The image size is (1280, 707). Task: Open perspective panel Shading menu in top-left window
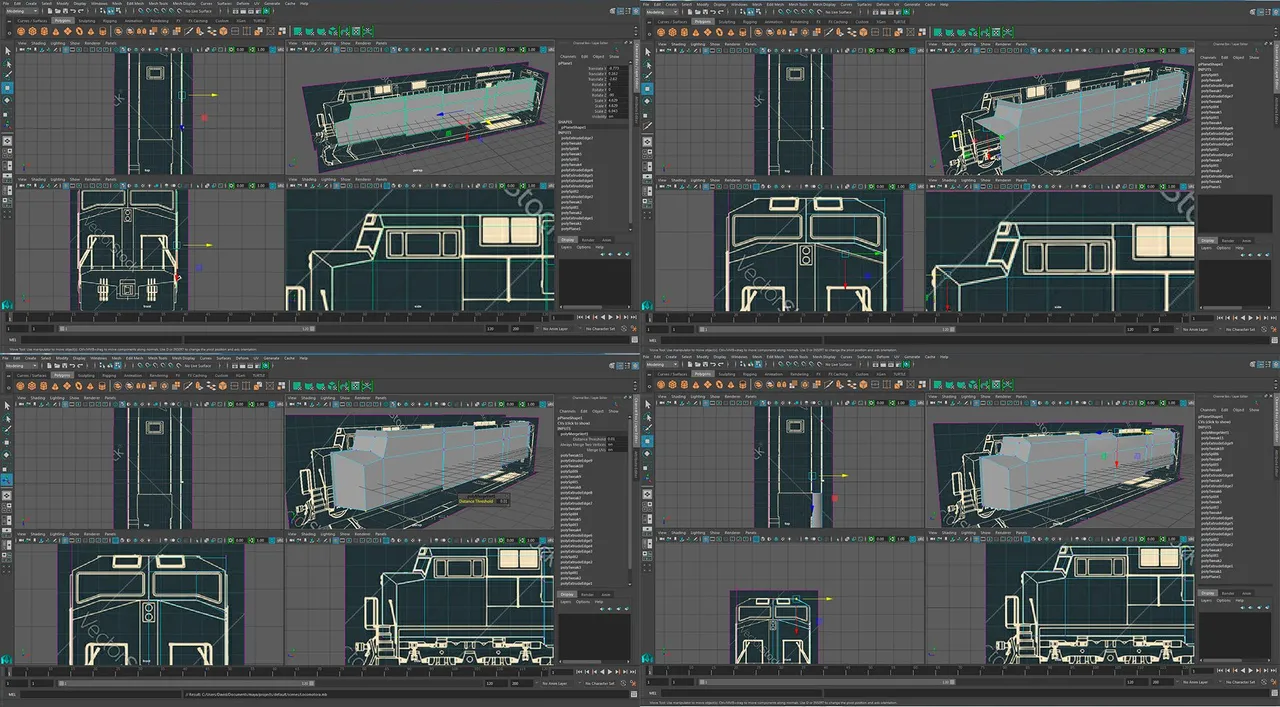[x=309, y=43]
